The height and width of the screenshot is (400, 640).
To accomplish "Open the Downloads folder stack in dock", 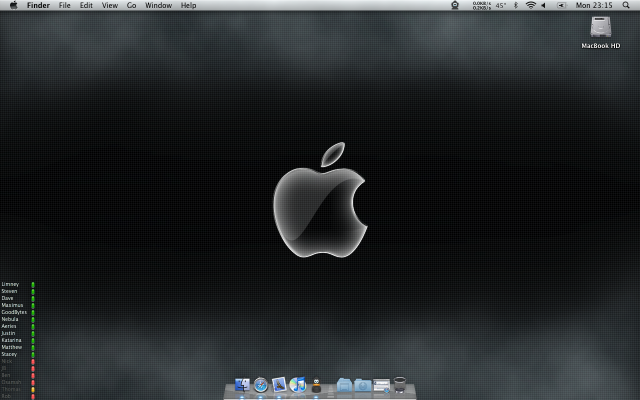I will coord(362,385).
